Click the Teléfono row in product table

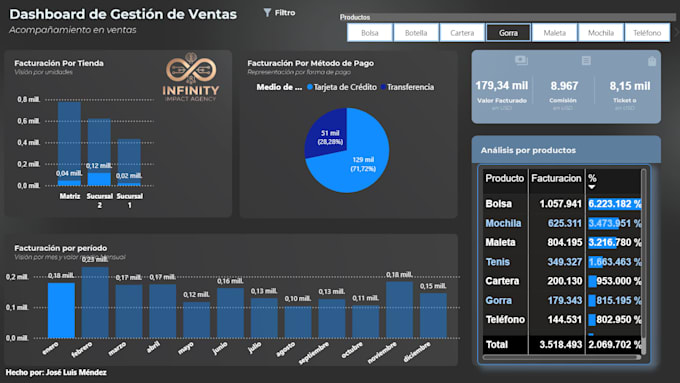point(562,320)
